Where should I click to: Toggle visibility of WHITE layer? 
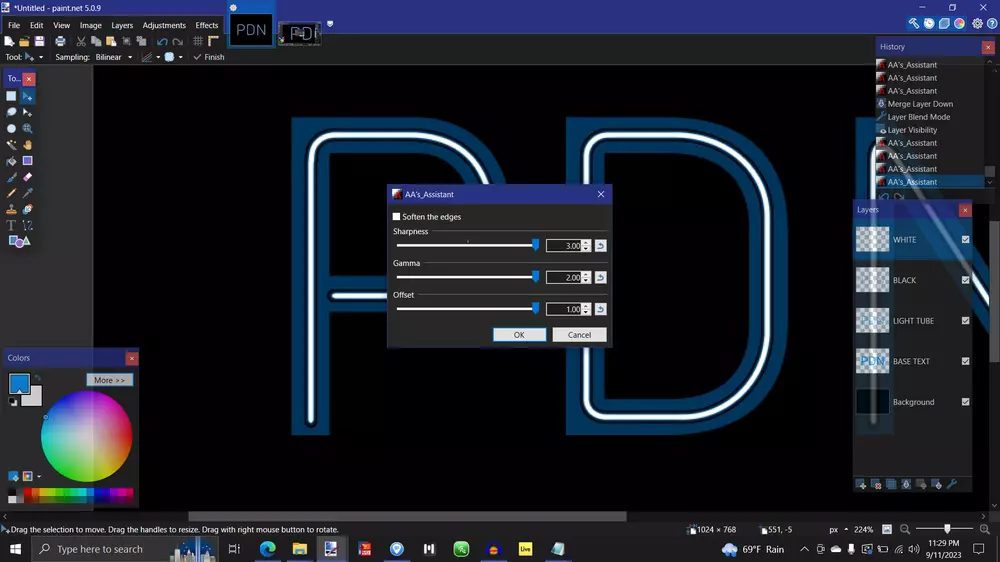click(966, 240)
